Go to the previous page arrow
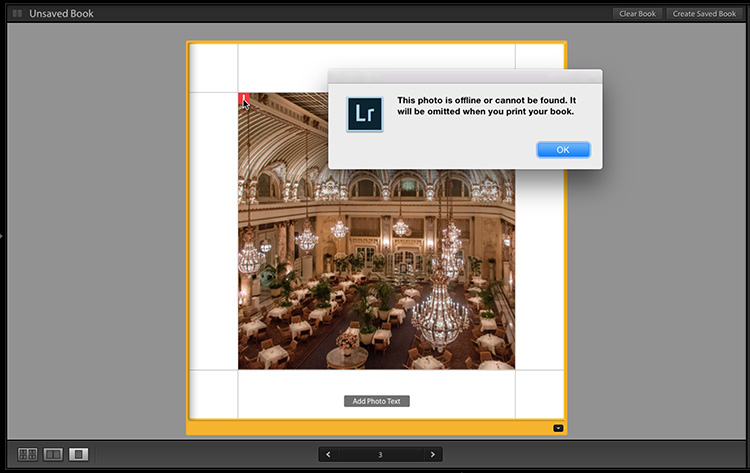Viewport: 750px width, 473px height. [x=329, y=454]
